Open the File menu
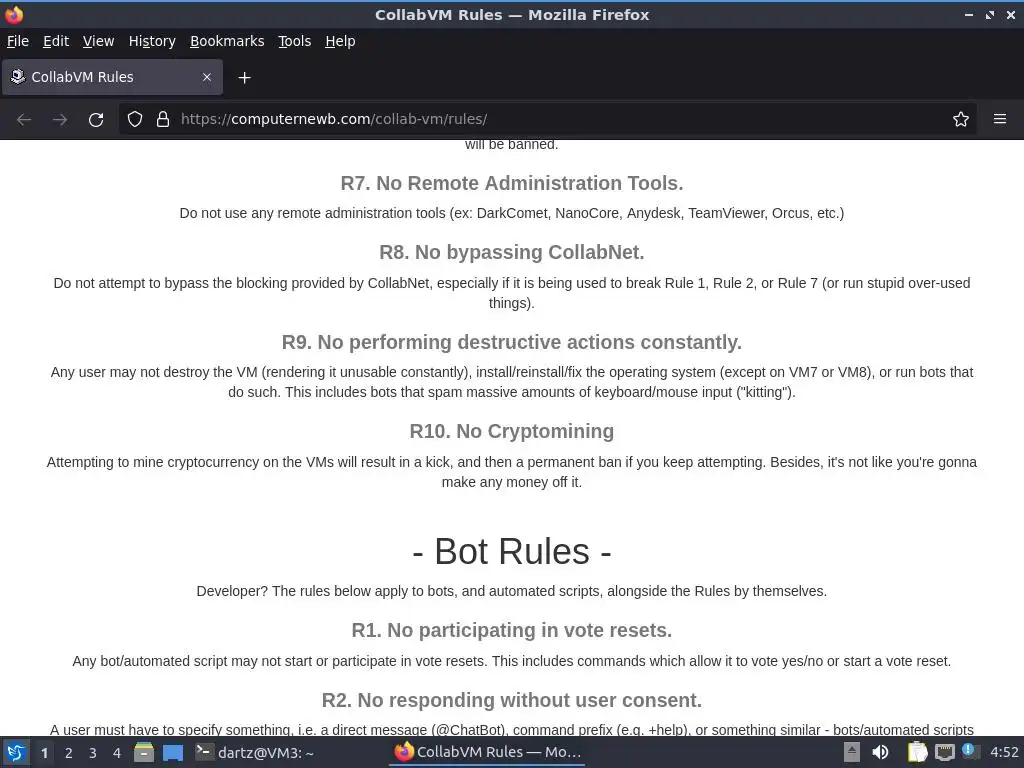1024x768 pixels. [18, 41]
